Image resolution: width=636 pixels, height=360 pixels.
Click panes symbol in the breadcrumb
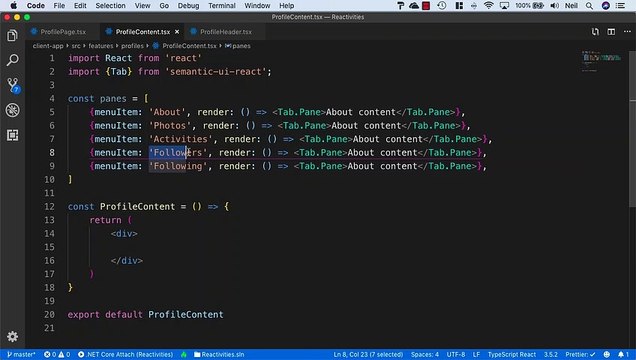(241, 46)
